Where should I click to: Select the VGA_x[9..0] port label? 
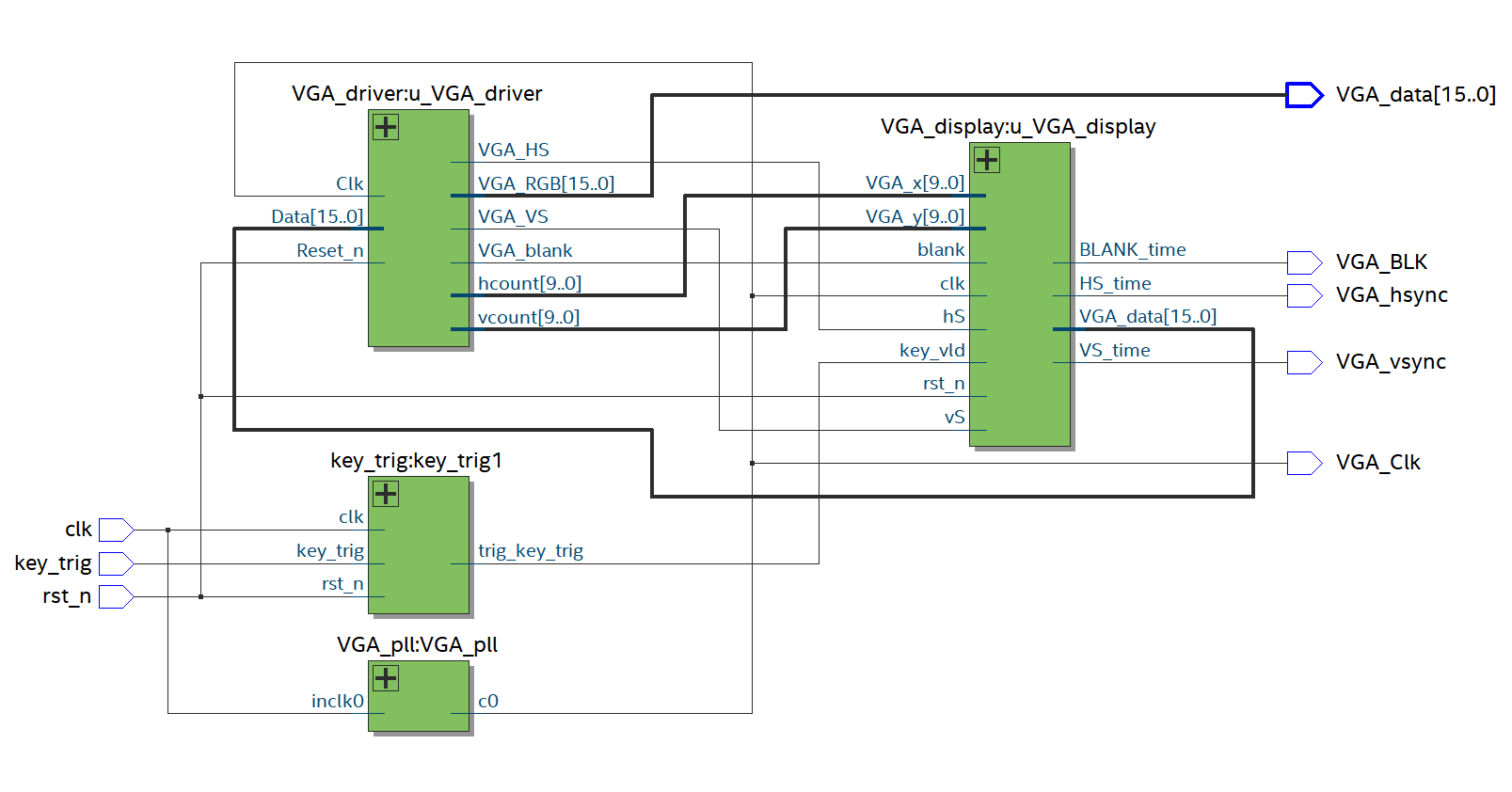(x=915, y=182)
